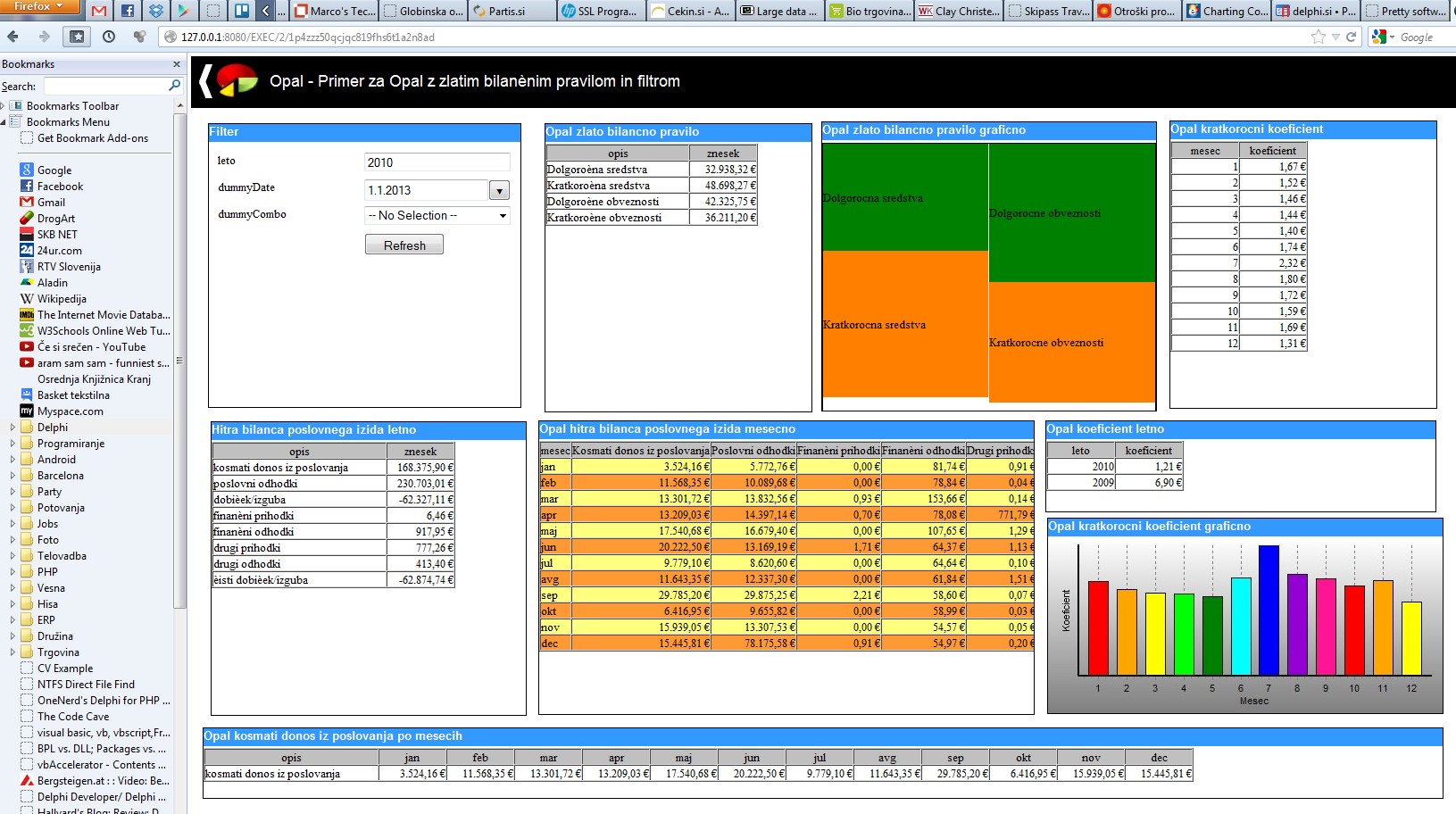Click the Opal logo in header
Image resolution: width=1456 pixels, height=814 pixels.
click(237, 80)
